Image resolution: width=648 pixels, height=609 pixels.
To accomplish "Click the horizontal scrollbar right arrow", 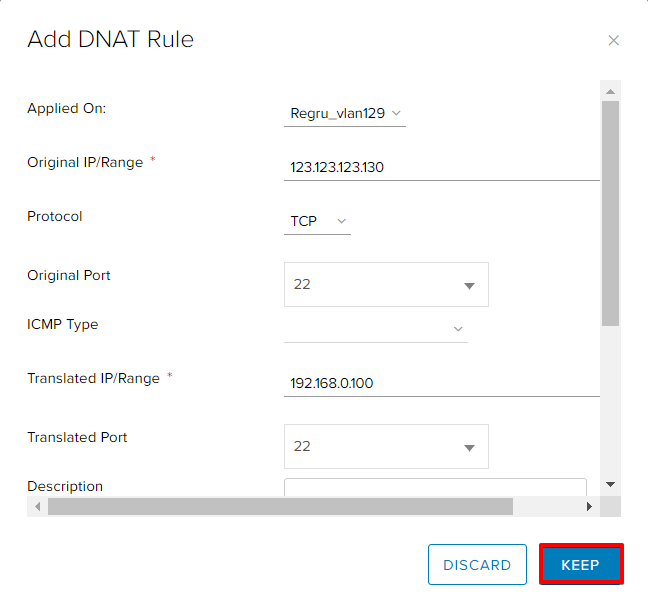I will pos(589,507).
